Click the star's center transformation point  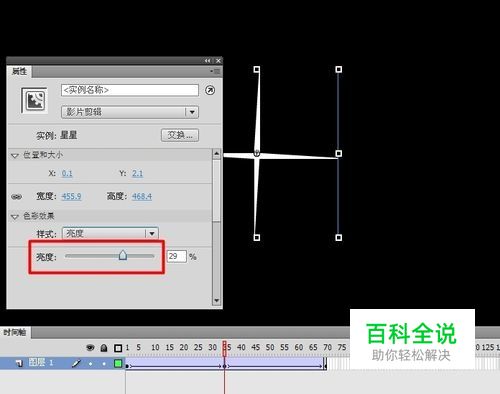point(257,153)
